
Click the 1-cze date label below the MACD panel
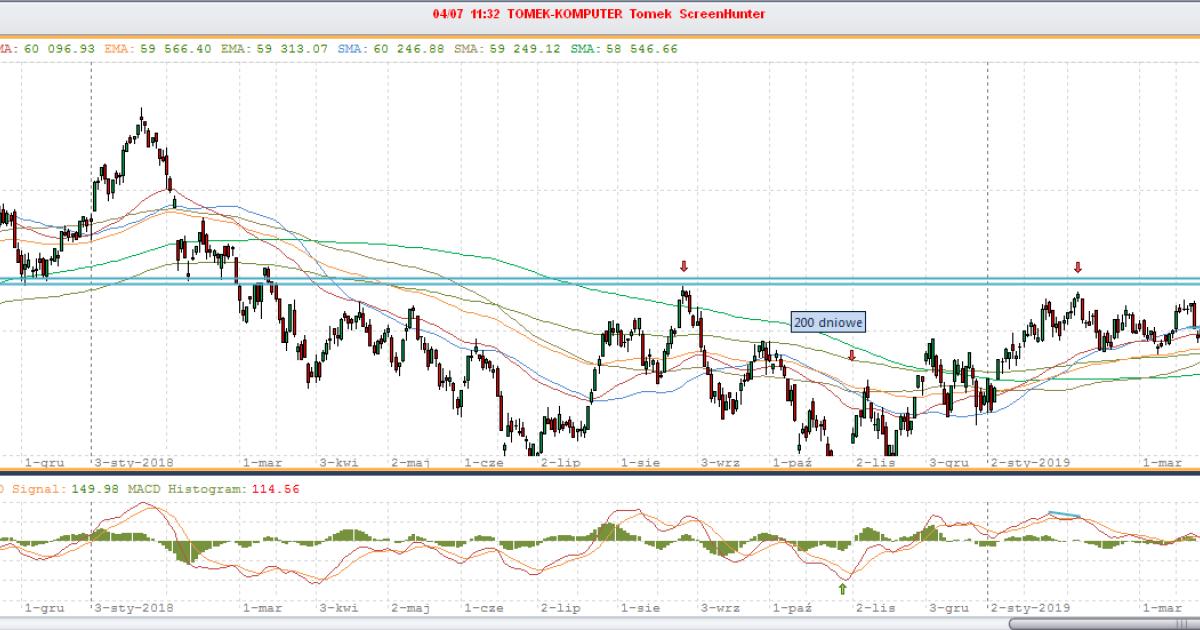[x=484, y=607]
